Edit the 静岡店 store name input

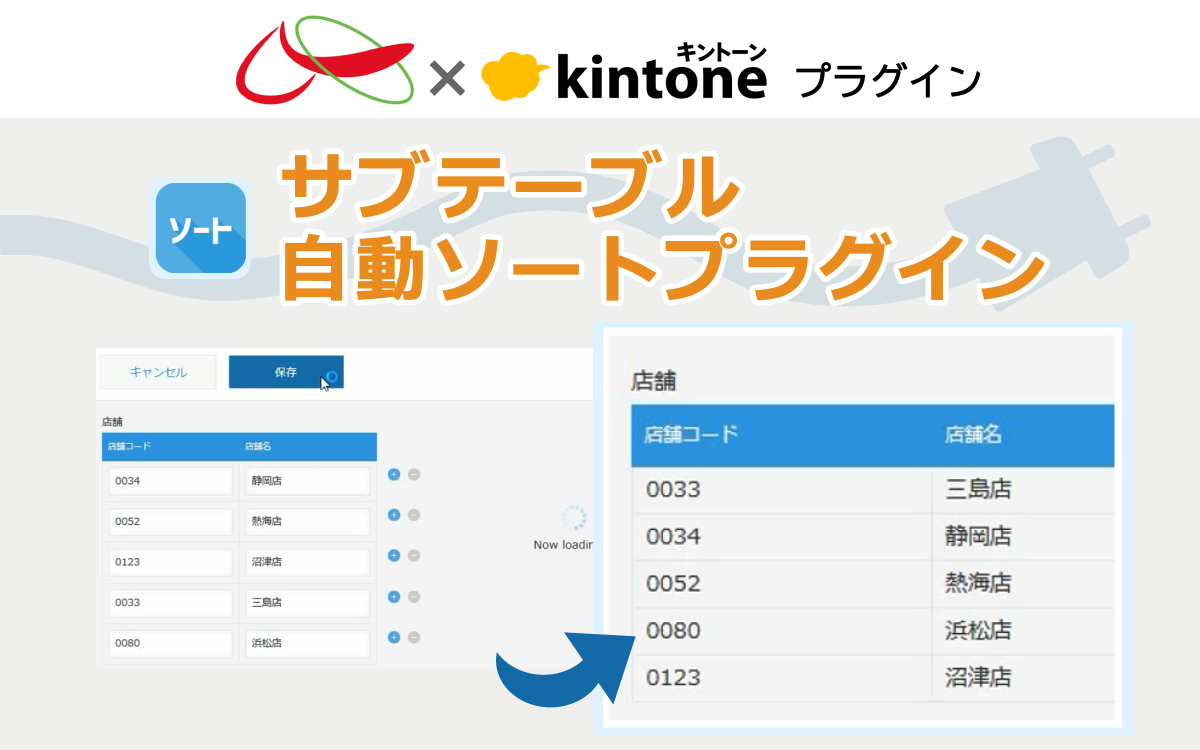[307, 481]
